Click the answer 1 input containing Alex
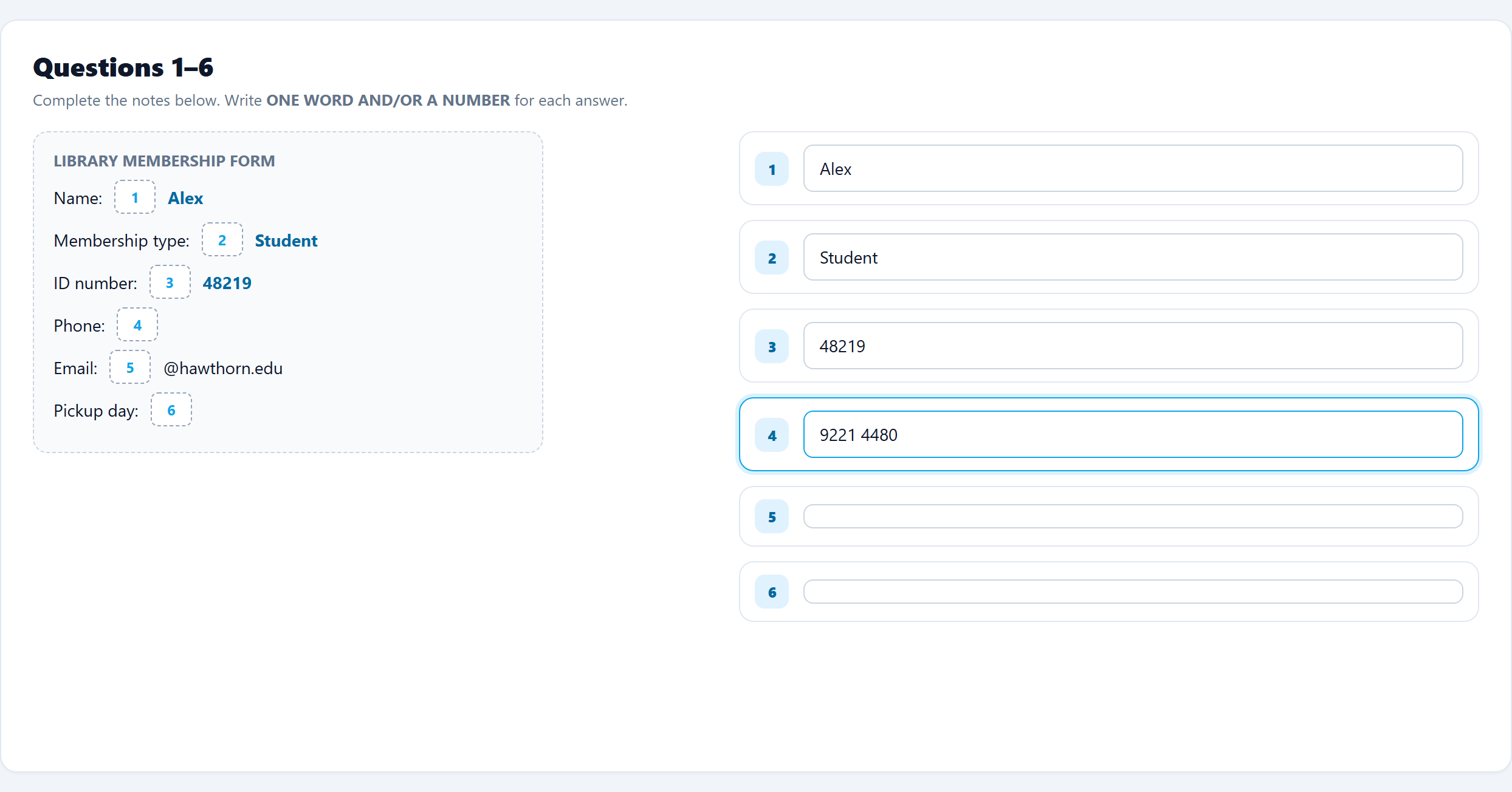The height and width of the screenshot is (792, 1512). coord(1133,168)
